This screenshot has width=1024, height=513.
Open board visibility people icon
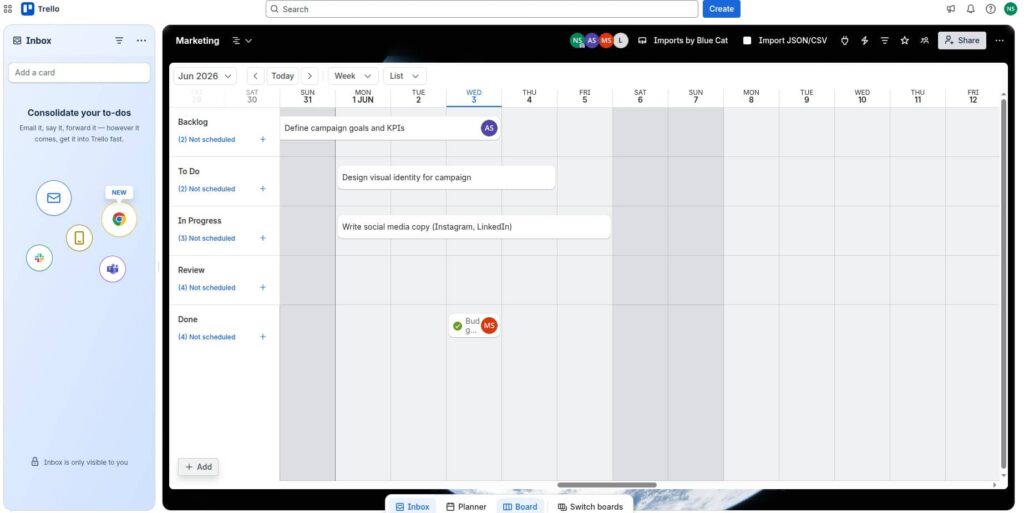(x=924, y=40)
